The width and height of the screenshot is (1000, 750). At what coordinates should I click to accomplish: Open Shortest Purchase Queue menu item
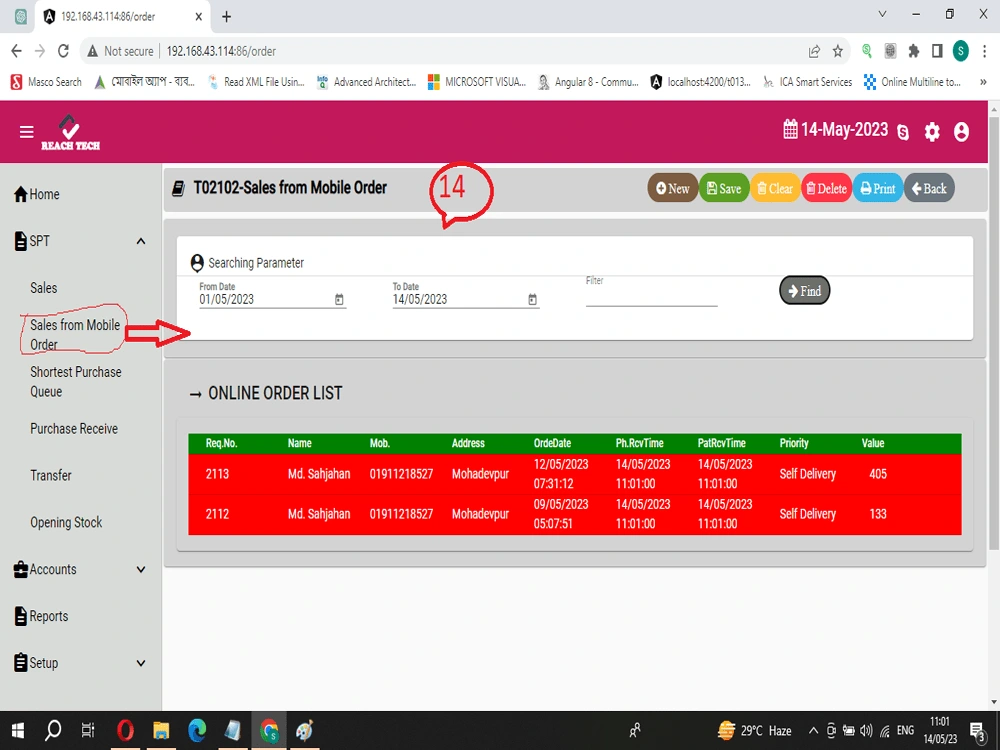(75, 381)
